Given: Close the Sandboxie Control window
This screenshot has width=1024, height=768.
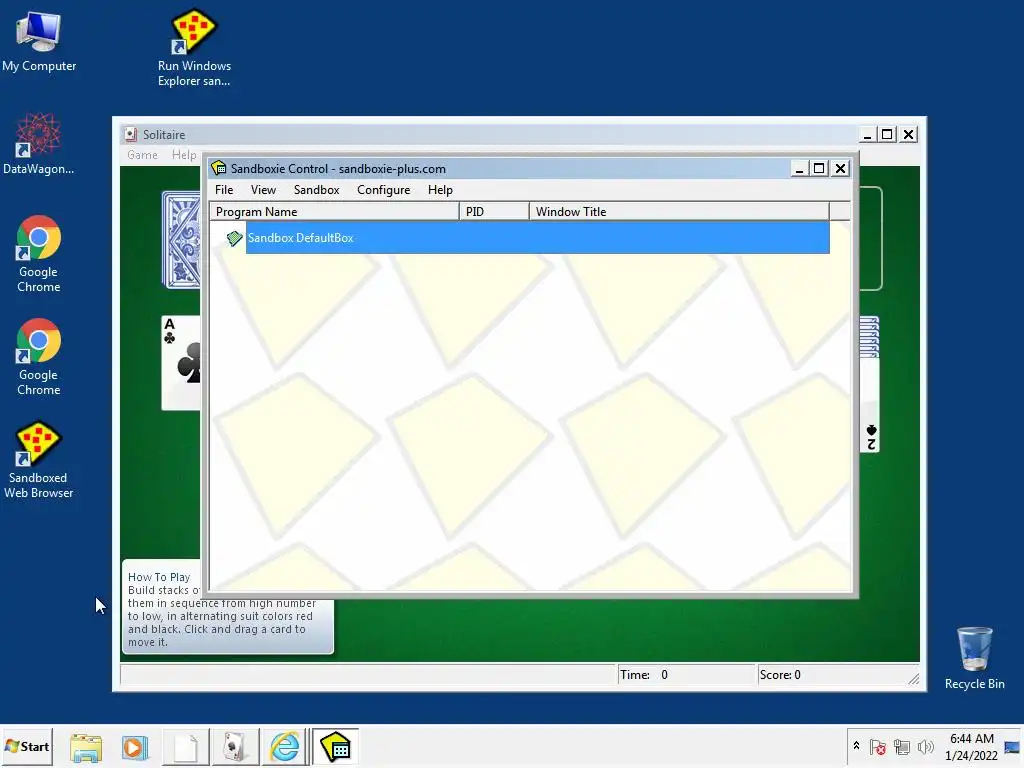Looking at the screenshot, I should click(840, 168).
